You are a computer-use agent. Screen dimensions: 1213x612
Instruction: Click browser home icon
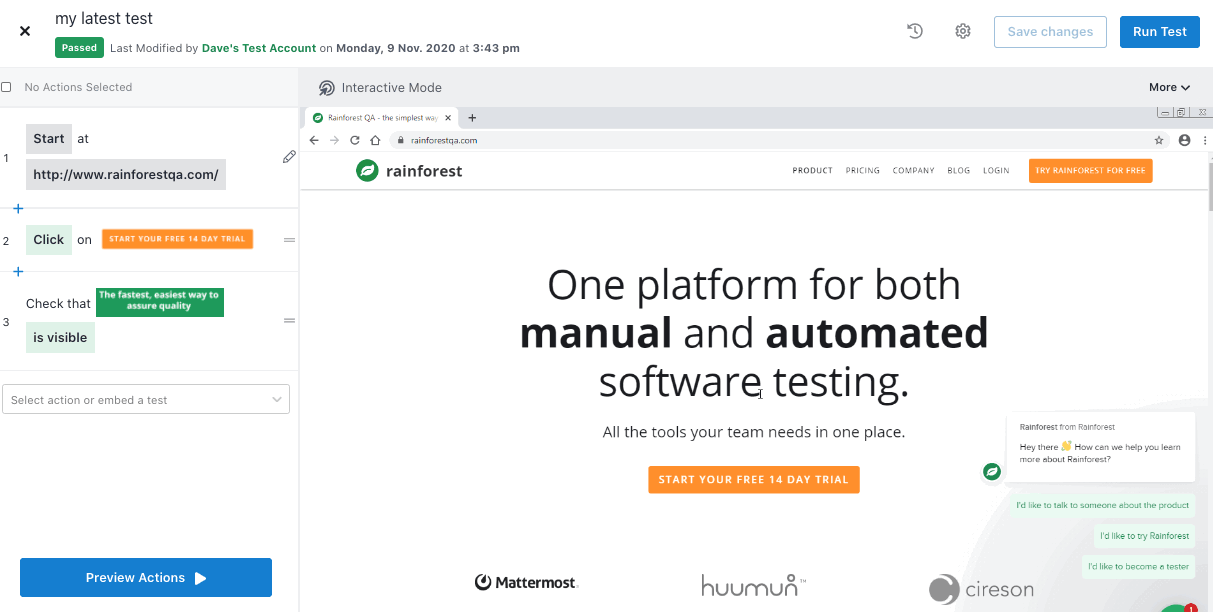375,140
